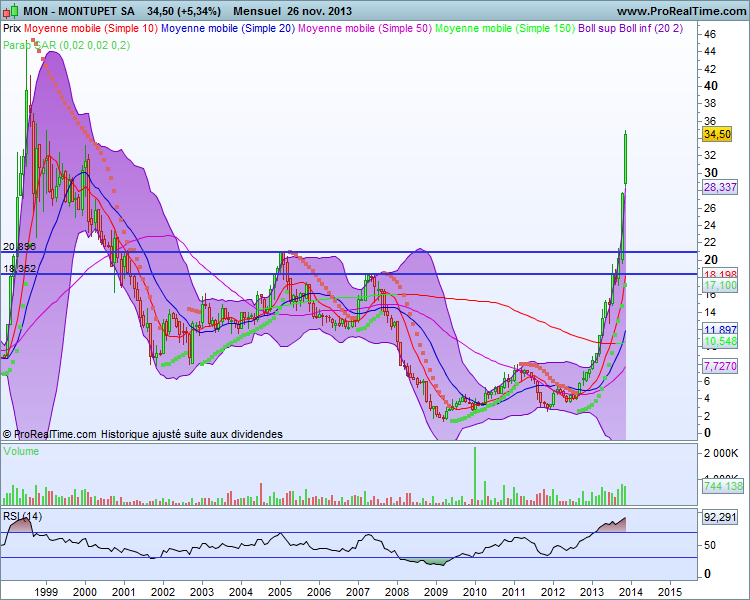This screenshot has height=600, width=750.
Task: Click 'Boll sup Boll inf (20 2)' legend
Action: click(630, 28)
